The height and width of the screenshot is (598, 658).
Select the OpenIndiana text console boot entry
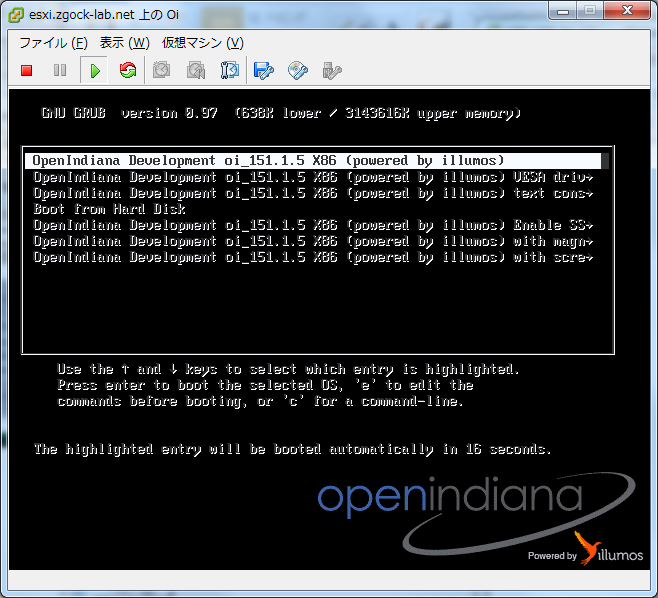click(313, 193)
